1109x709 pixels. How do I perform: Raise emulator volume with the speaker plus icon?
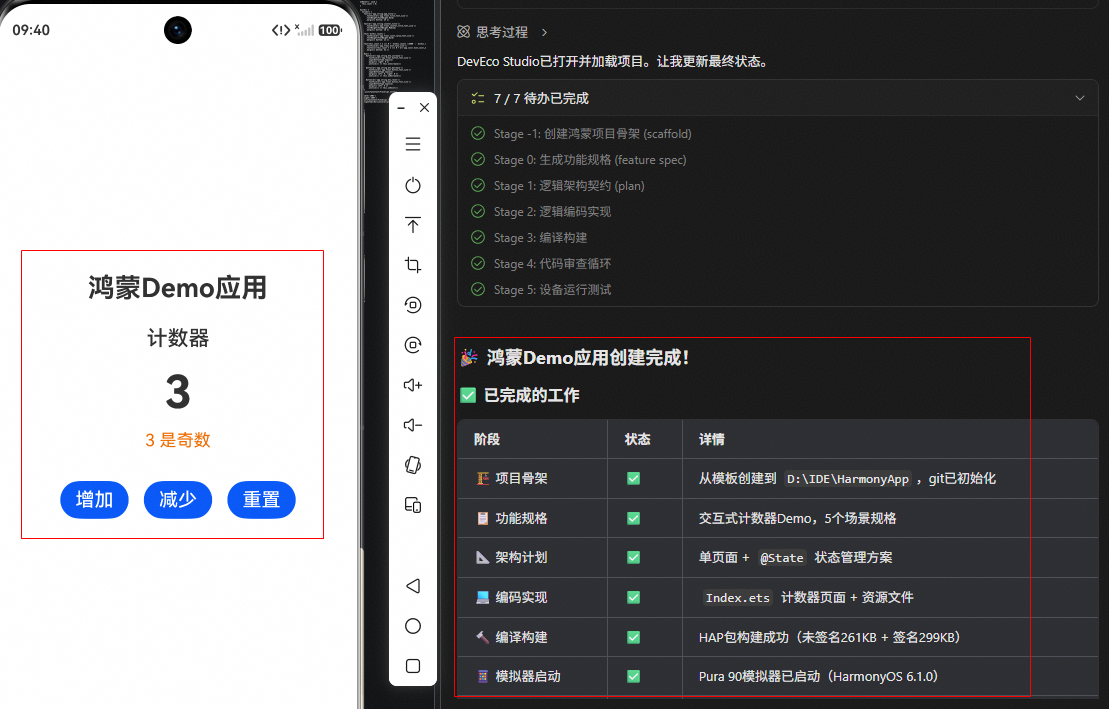413,385
